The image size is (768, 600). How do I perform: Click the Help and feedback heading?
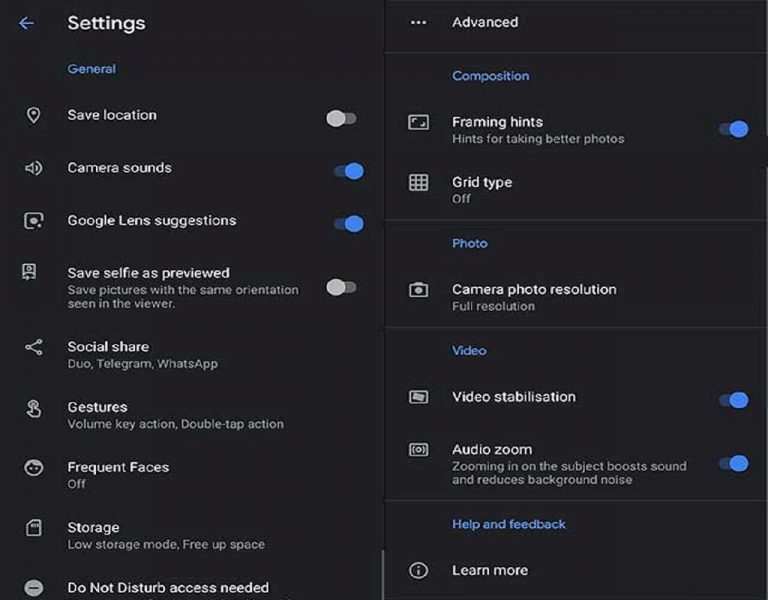(x=508, y=524)
